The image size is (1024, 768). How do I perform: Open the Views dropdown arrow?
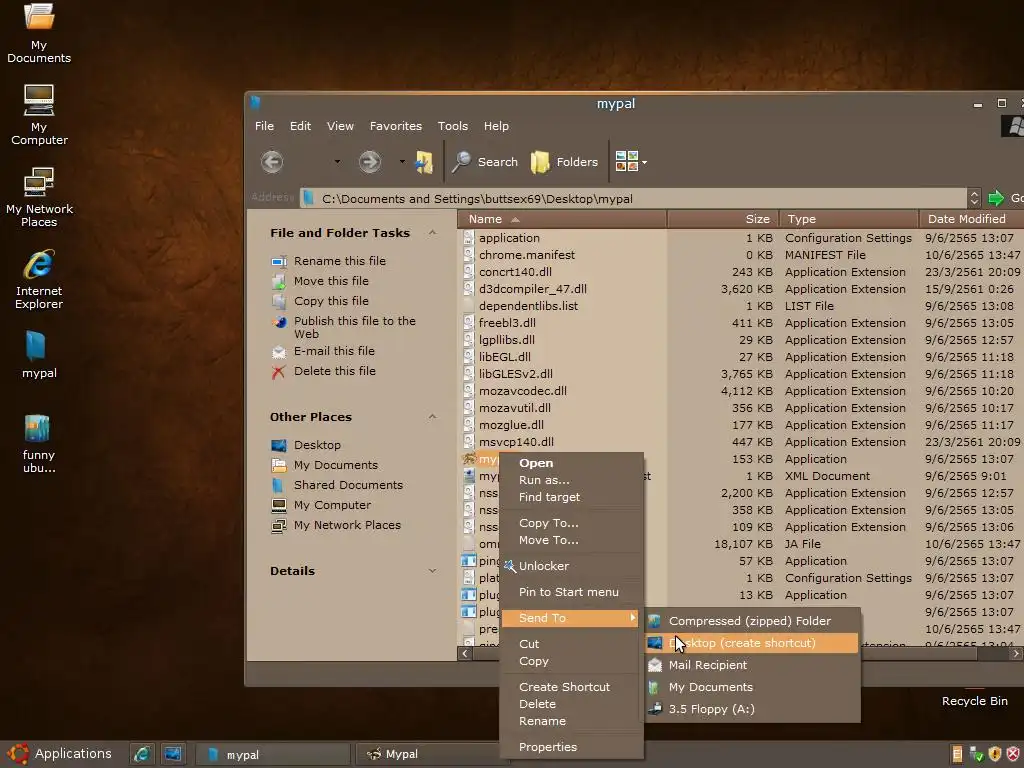tap(645, 162)
